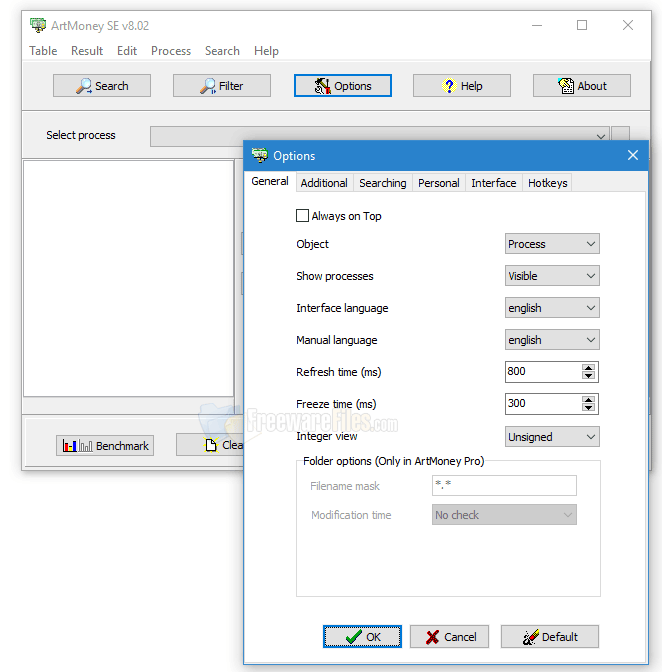Confirm with the OK button

(362, 636)
